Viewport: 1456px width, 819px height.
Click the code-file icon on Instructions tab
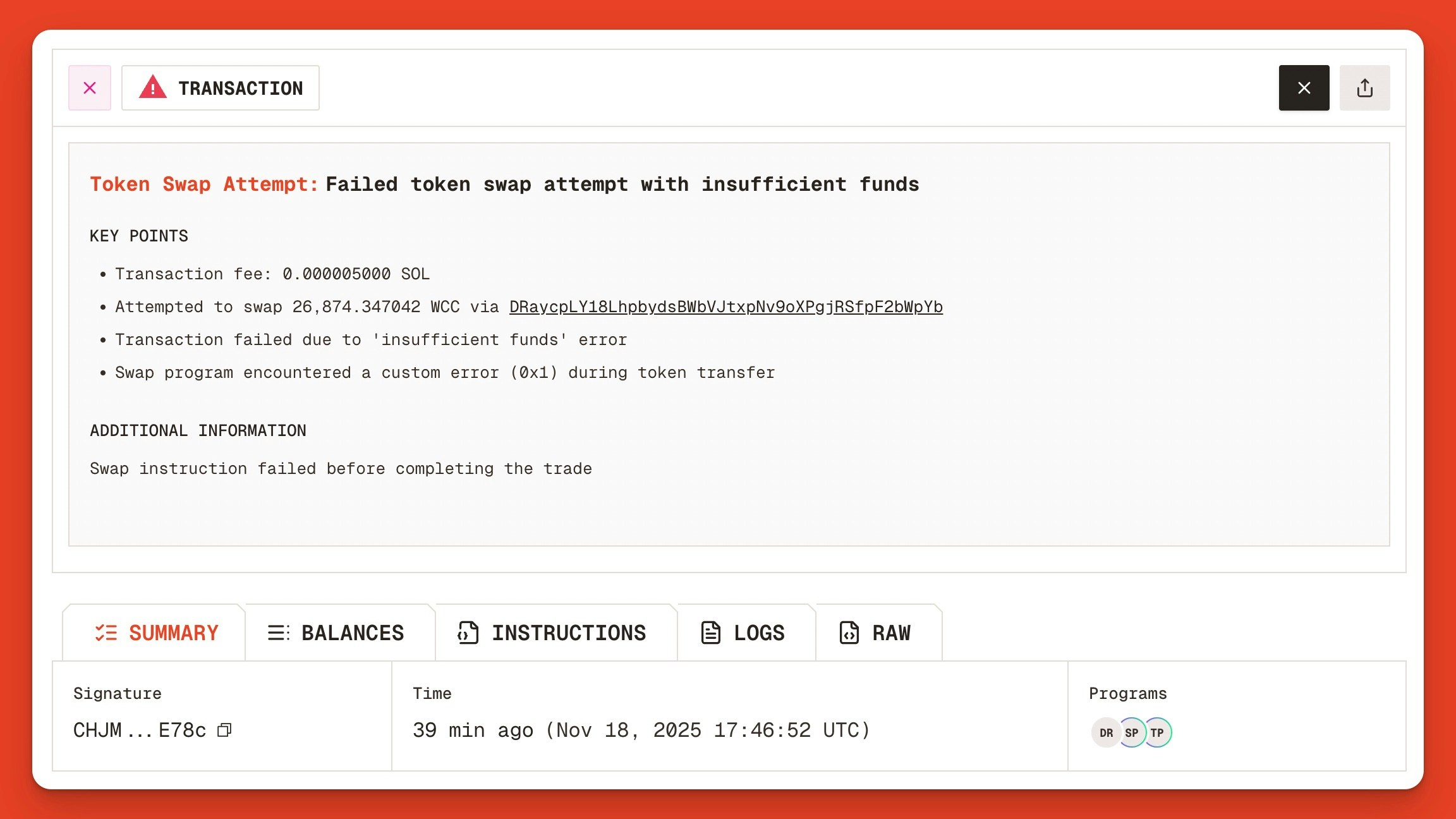468,633
